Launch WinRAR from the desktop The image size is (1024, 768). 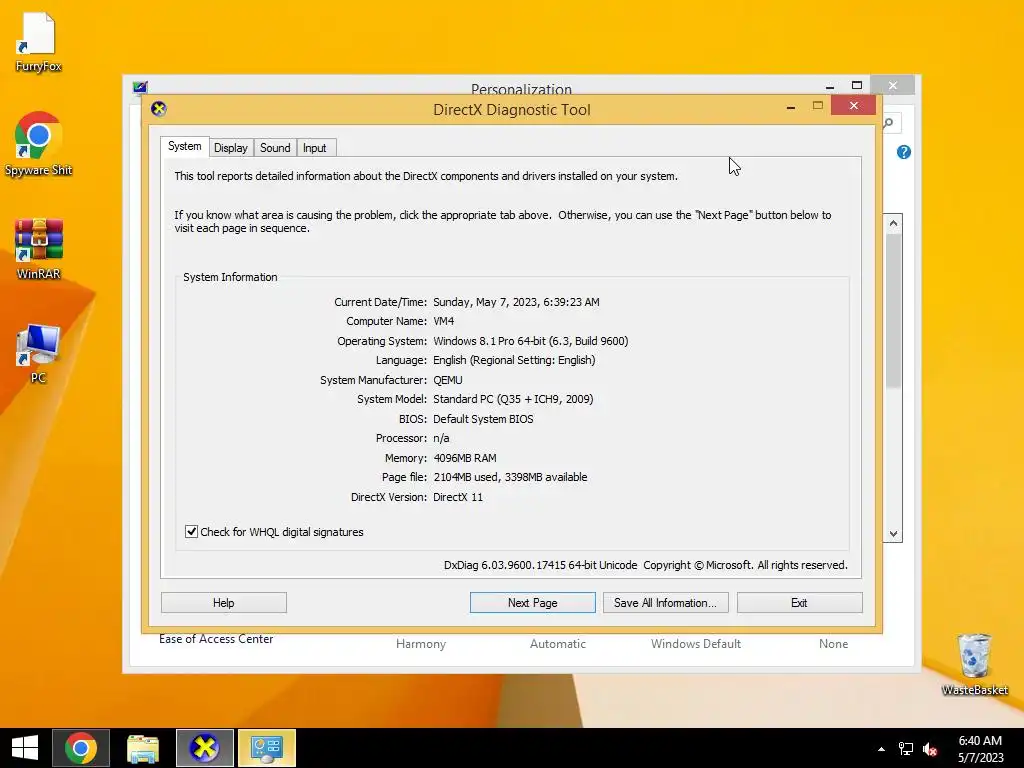[x=39, y=249]
